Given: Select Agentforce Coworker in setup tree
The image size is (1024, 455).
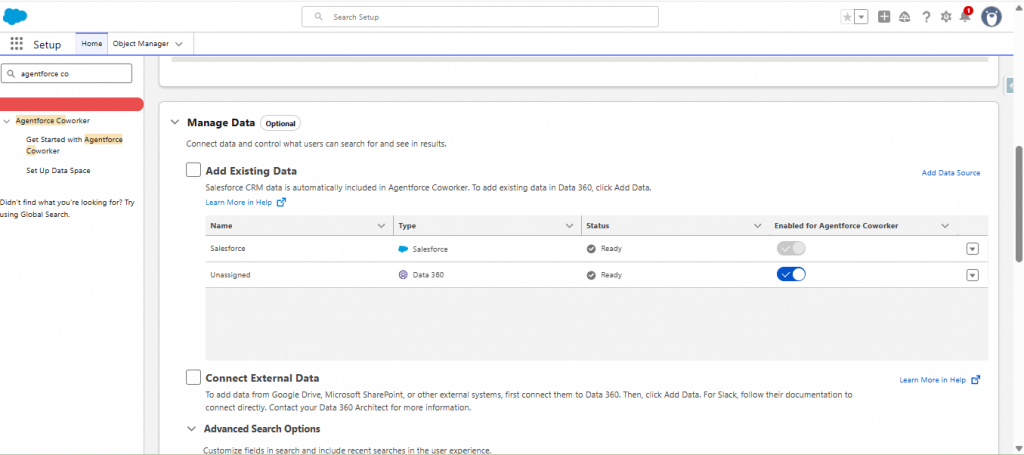Looking at the screenshot, I should 53,121.
